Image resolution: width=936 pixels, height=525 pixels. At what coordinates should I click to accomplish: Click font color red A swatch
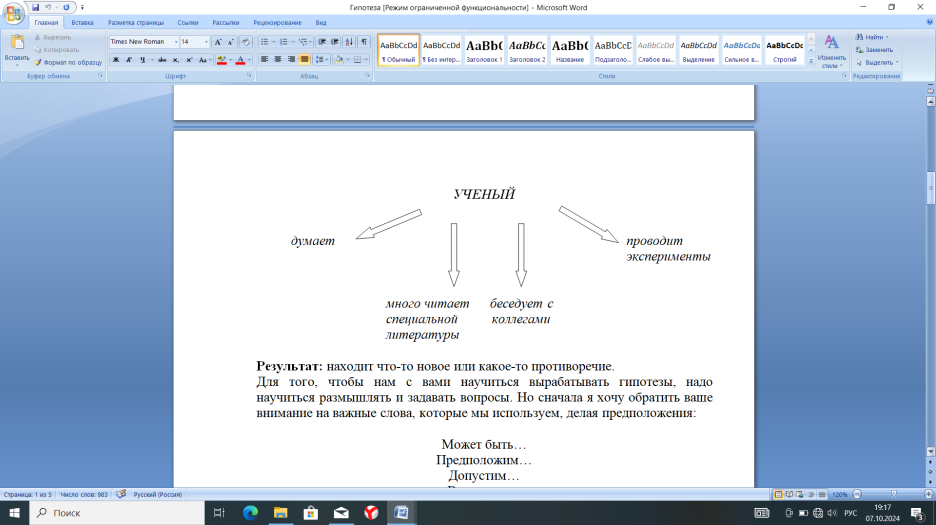(240, 60)
